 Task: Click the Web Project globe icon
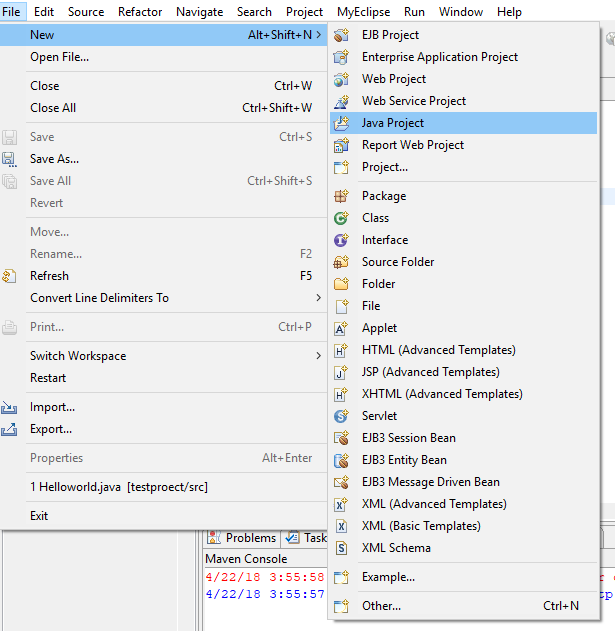(x=341, y=79)
